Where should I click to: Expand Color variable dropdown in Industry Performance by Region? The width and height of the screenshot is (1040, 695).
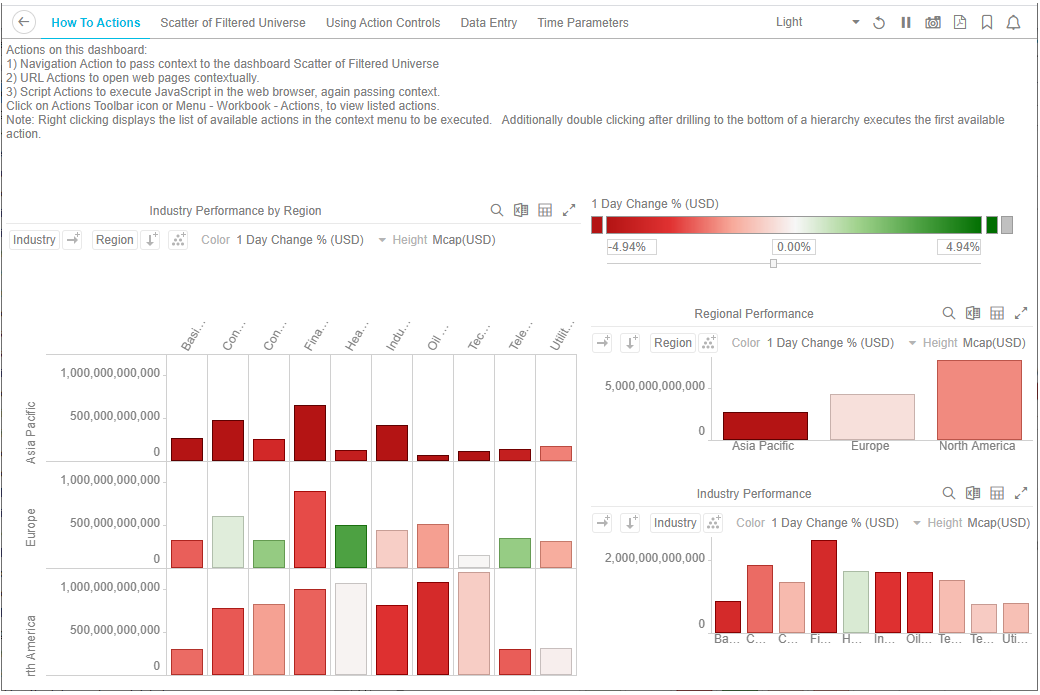382,240
